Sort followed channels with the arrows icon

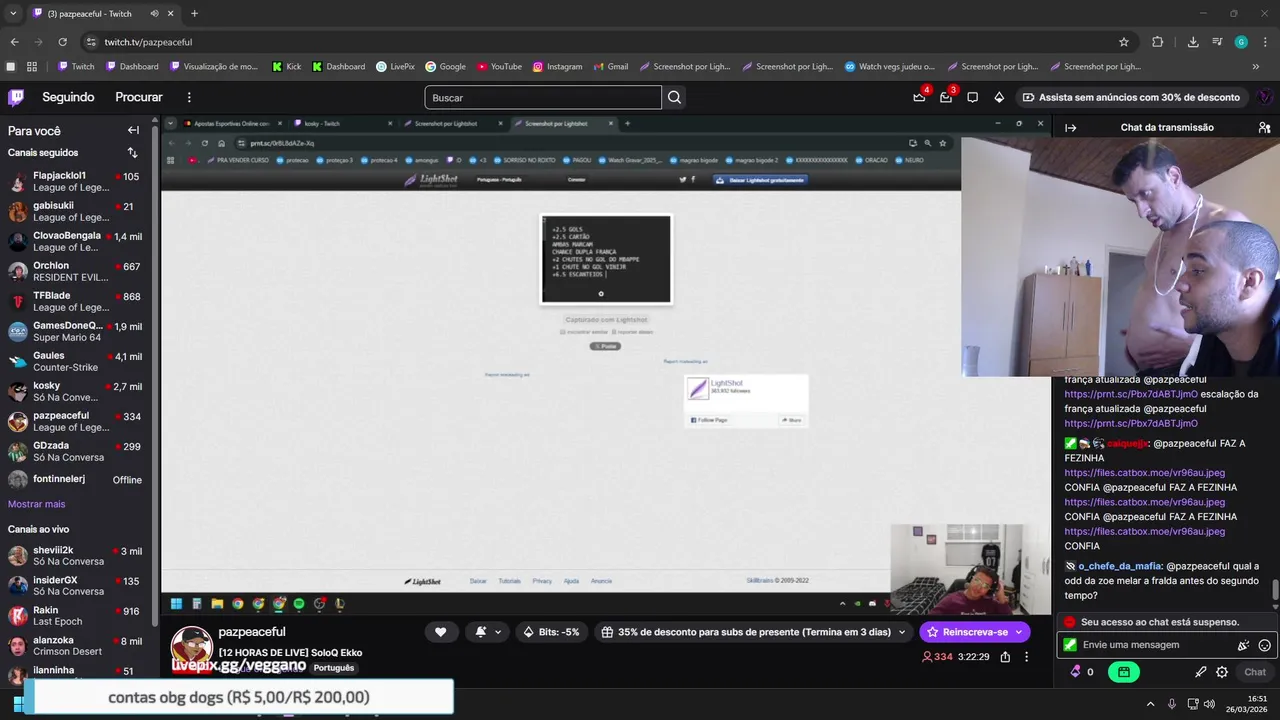coord(132,153)
